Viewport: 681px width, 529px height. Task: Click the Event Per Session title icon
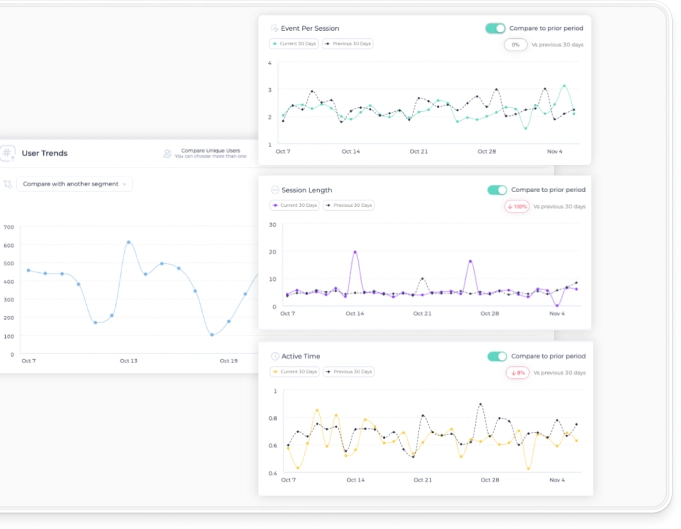pyautogui.click(x=275, y=28)
